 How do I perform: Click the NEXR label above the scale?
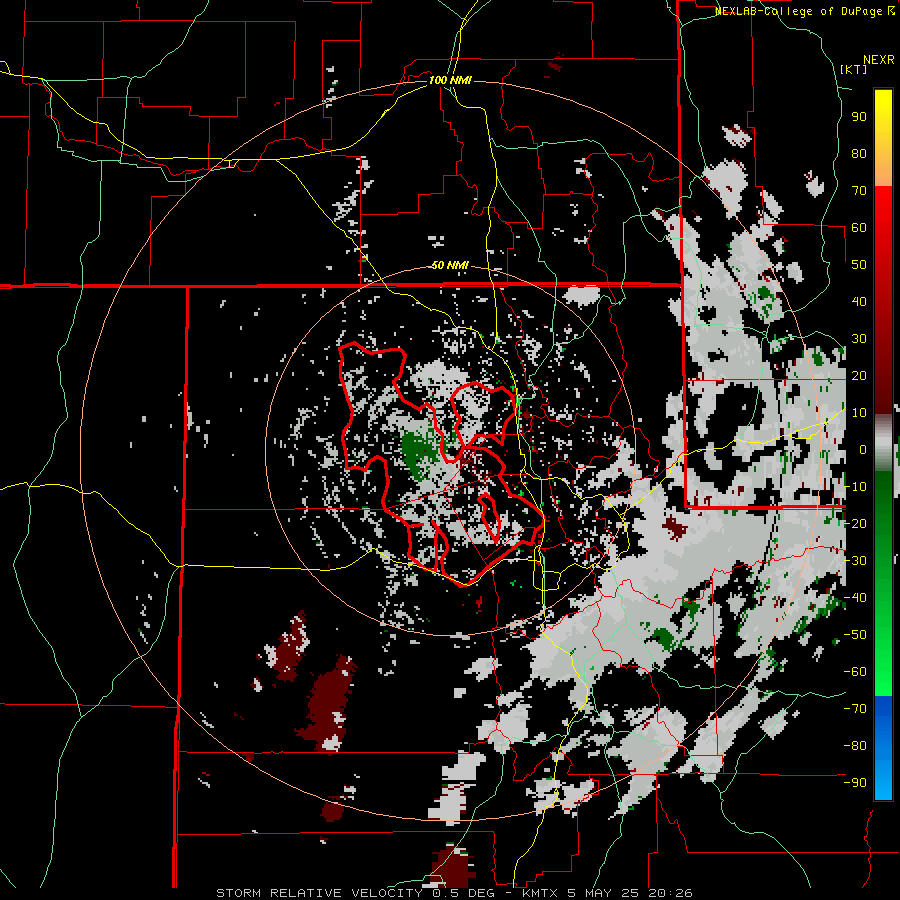(879, 60)
